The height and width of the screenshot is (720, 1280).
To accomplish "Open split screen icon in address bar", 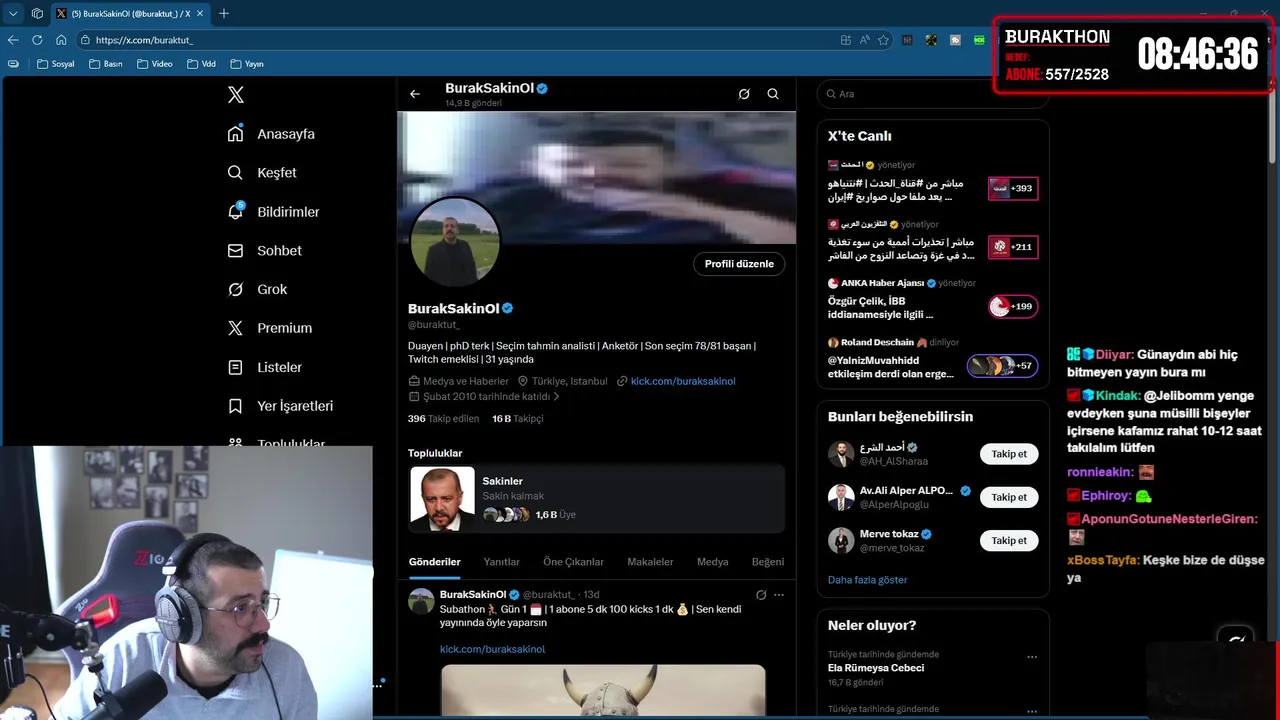I will [x=846, y=40].
